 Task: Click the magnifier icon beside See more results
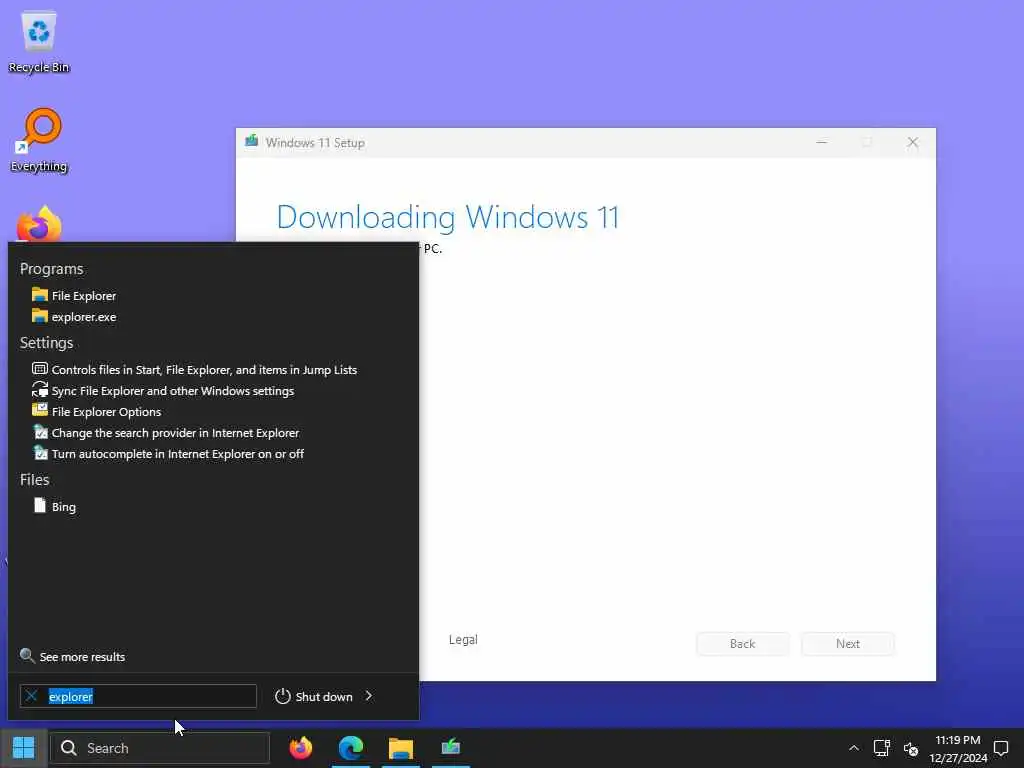[27, 656]
